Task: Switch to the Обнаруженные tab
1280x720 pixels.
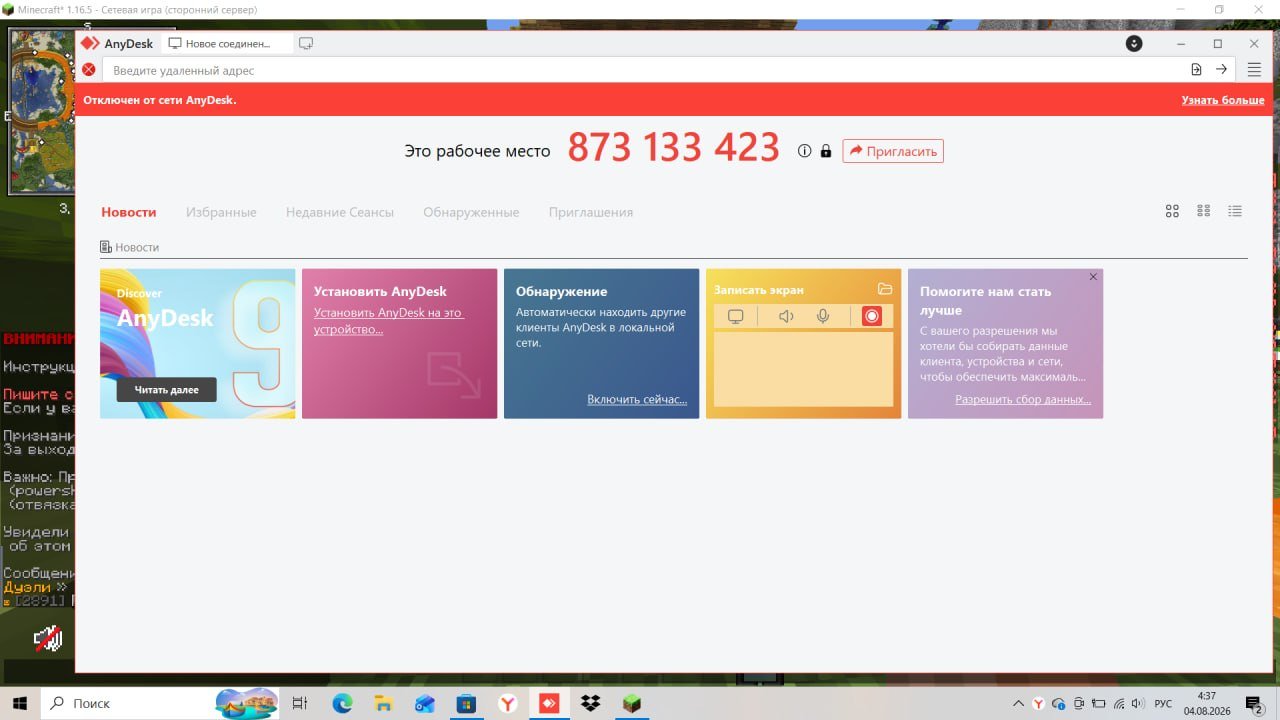Action: (471, 212)
